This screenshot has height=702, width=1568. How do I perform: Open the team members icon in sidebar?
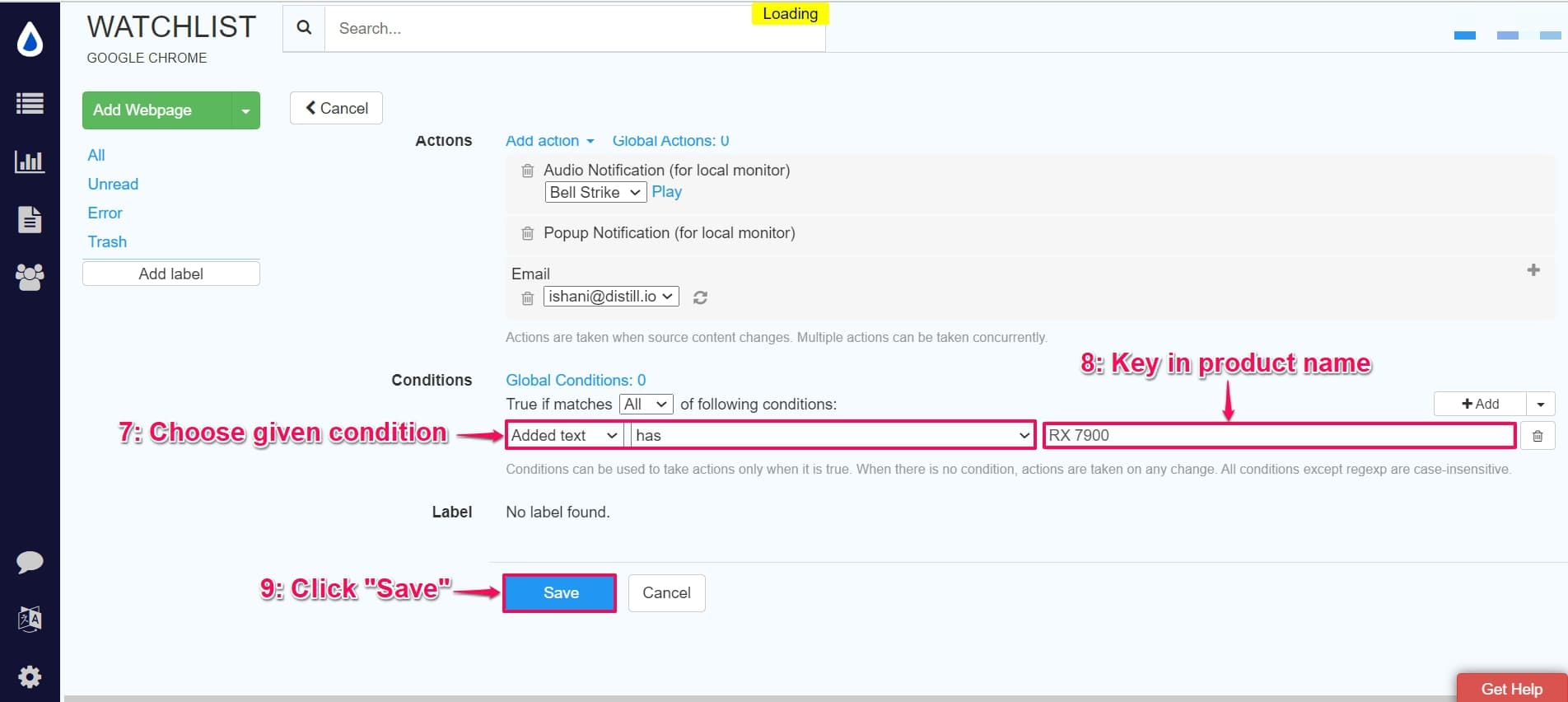tap(30, 277)
